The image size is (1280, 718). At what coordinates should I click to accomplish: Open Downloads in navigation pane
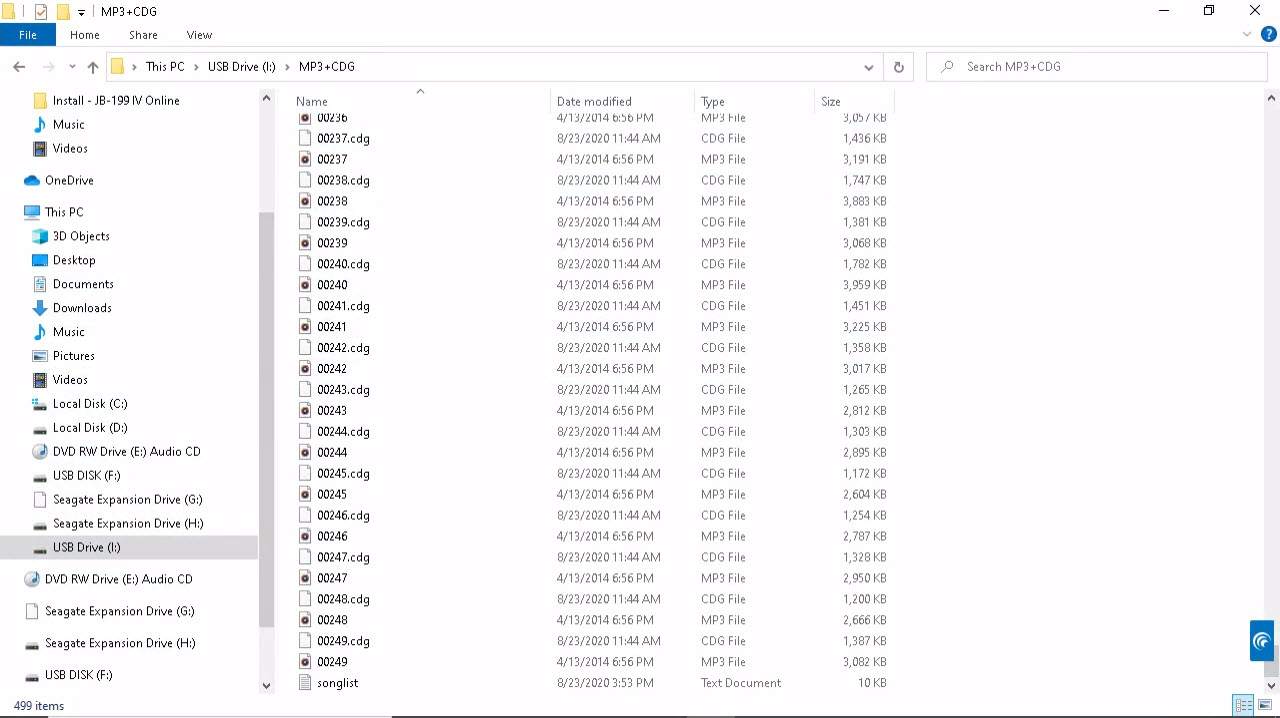pyautogui.click(x=82, y=309)
